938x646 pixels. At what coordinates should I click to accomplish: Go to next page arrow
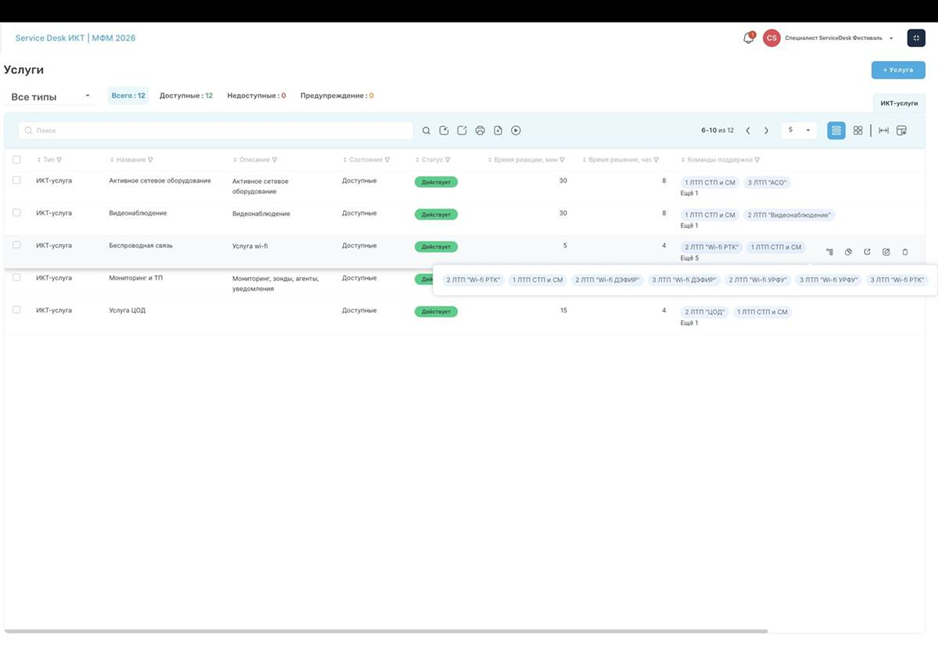pyautogui.click(x=766, y=130)
